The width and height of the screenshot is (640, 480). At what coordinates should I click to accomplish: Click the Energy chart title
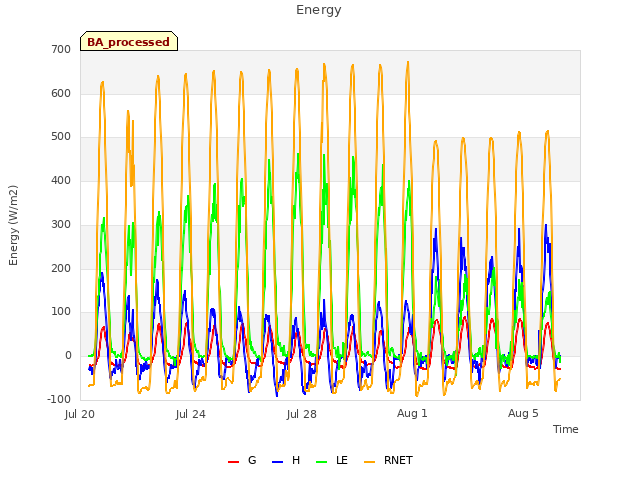coord(318,10)
